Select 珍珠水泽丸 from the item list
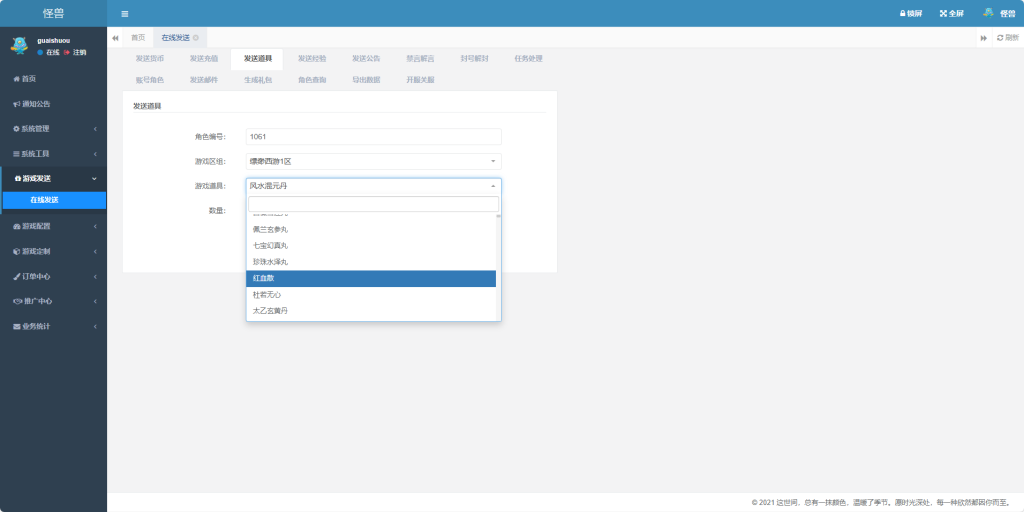 click(371, 262)
